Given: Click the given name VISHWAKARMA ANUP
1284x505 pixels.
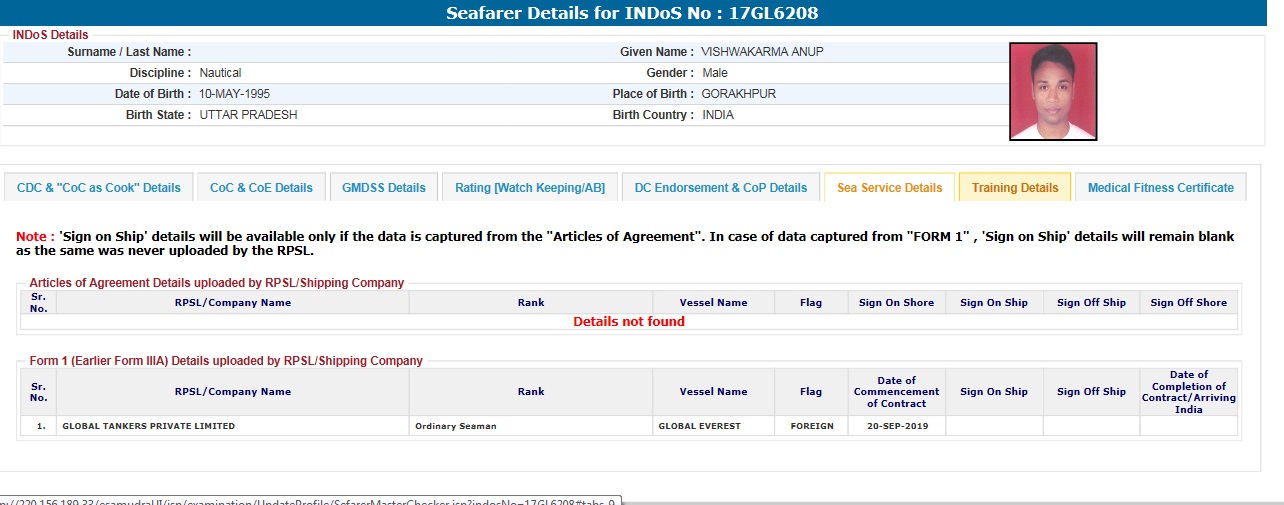Looking at the screenshot, I should coord(762,52).
